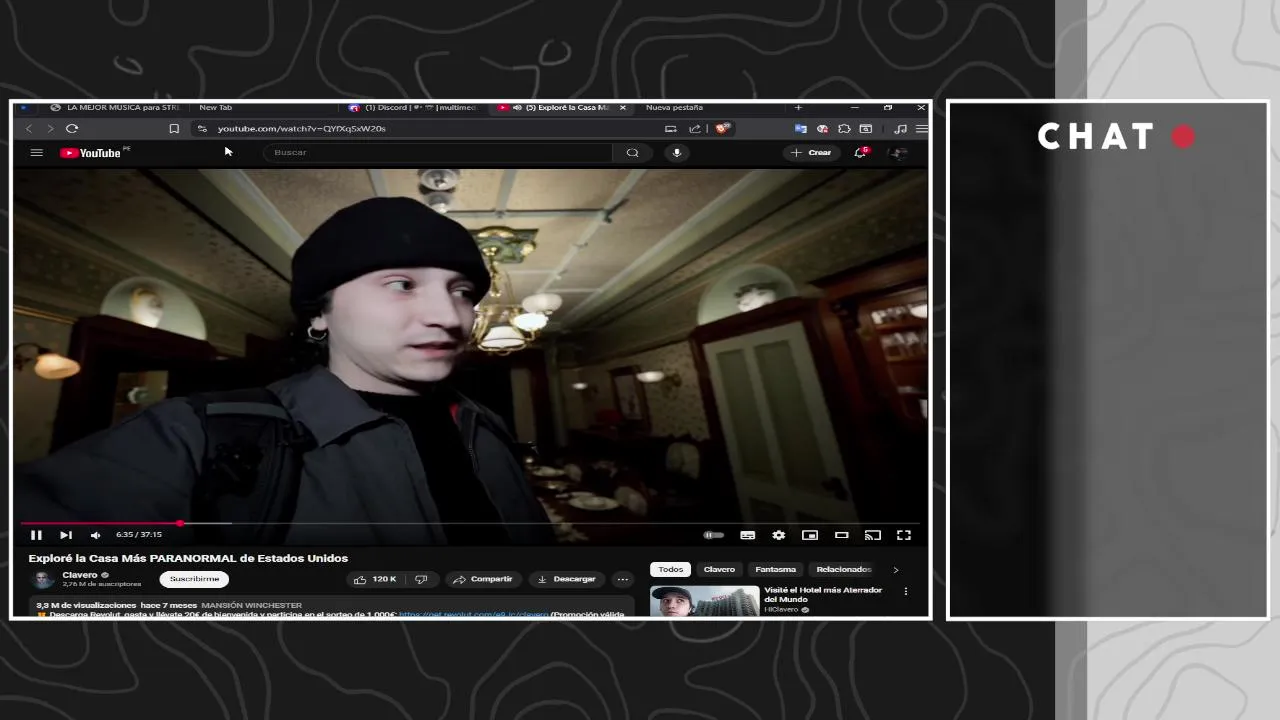Switch to LA MEJOR MUSICA tab
This screenshot has height=720, width=1280.
(x=113, y=107)
